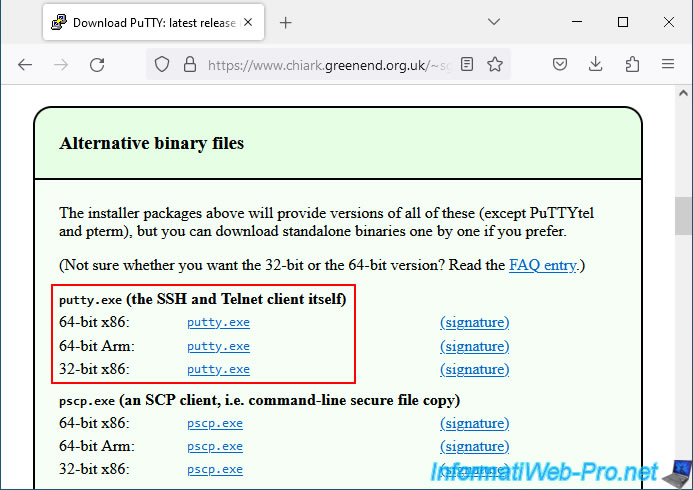Download 32-bit x86 pscp.exe
This screenshot has width=693, height=490.
coord(215,469)
